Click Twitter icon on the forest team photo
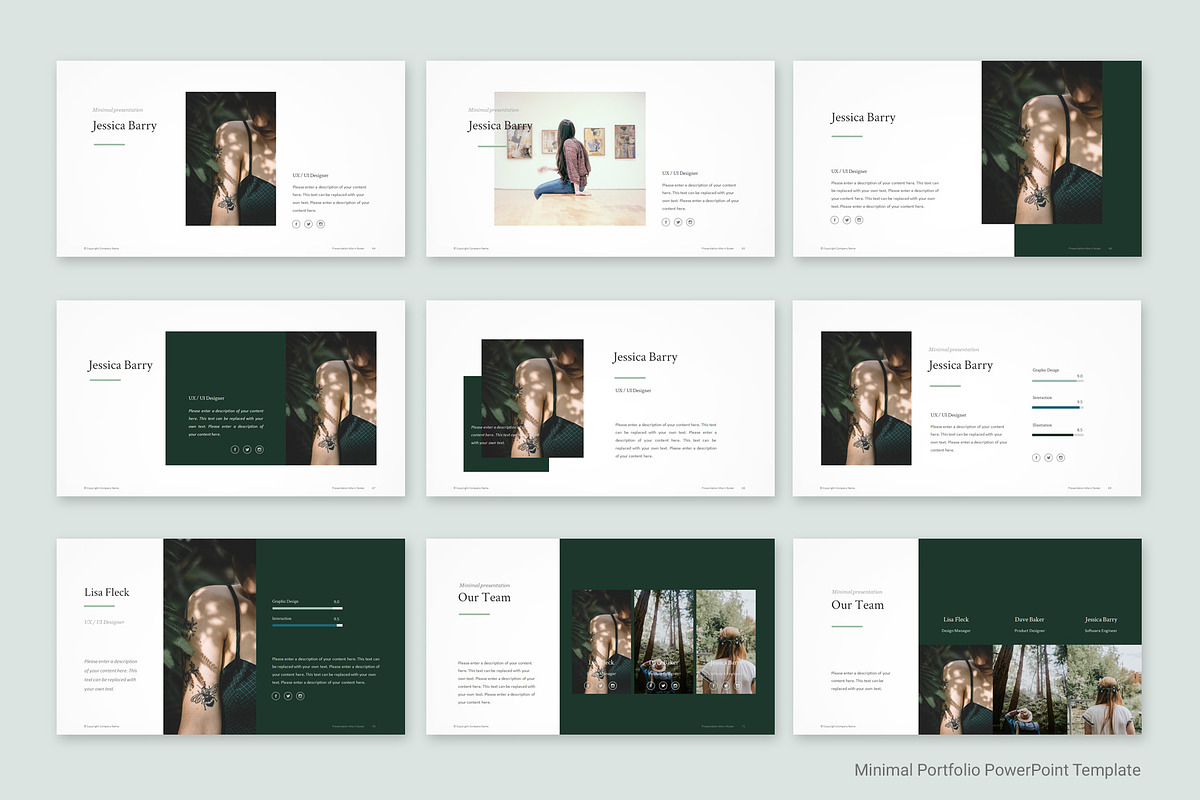1200x800 pixels. [663, 686]
